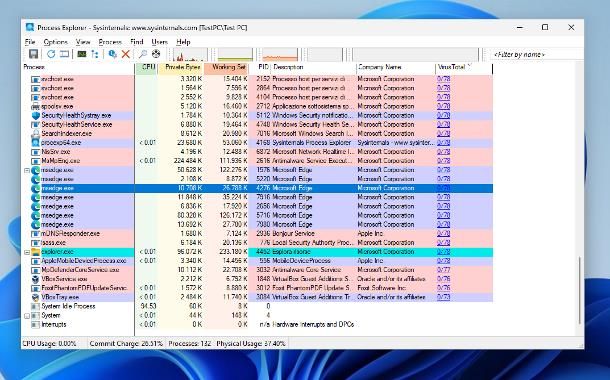Click the CPU usage history mini graph
This screenshot has height=380, width=610.
[x=189, y=54]
